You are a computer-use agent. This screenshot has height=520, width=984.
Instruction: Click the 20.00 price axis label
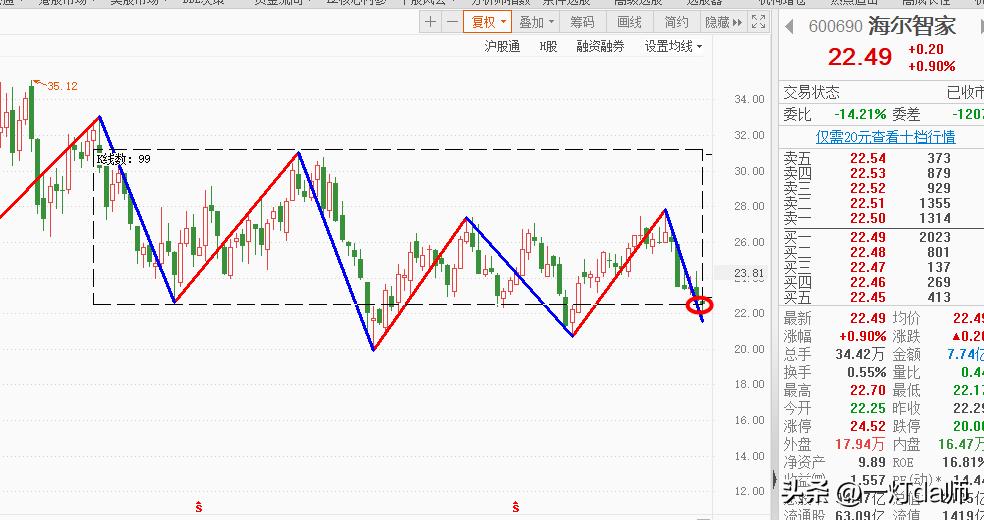point(749,349)
